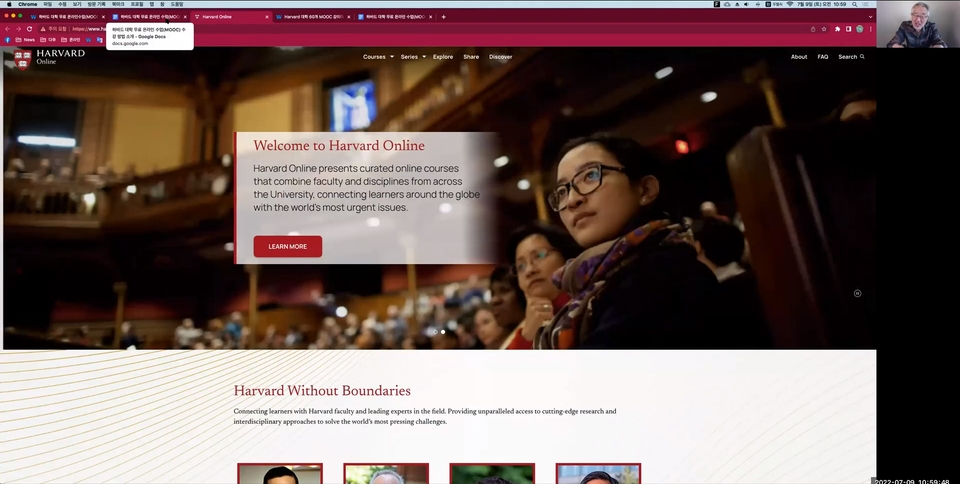Pause the hero carousel with the pause icon
This screenshot has height=484, width=960.
pyautogui.click(x=857, y=293)
